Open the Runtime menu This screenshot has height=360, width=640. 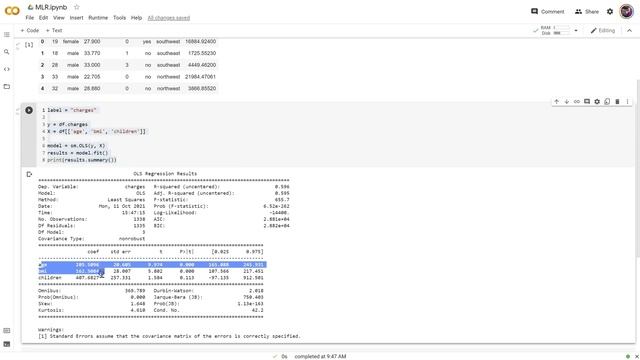click(x=98, y=18)
